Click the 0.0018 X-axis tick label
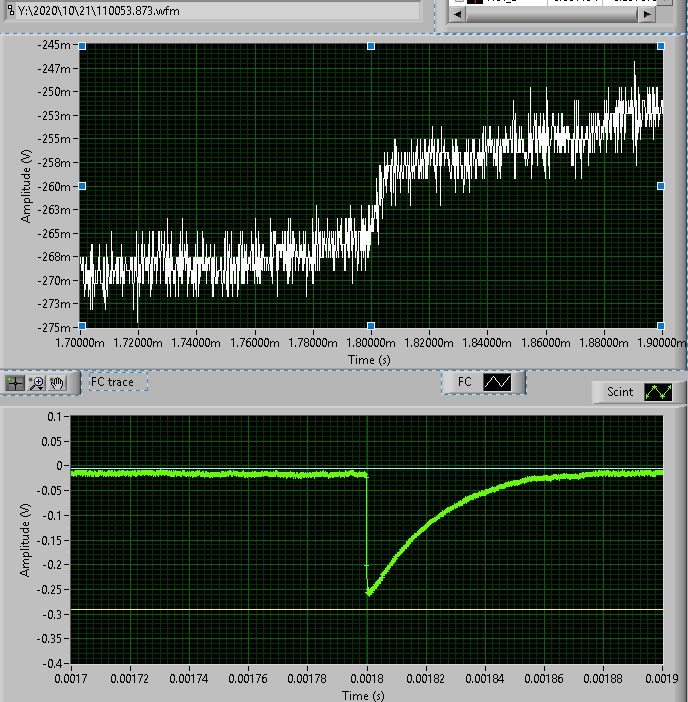Screen dimensions: 688x702 coord(367,679)
